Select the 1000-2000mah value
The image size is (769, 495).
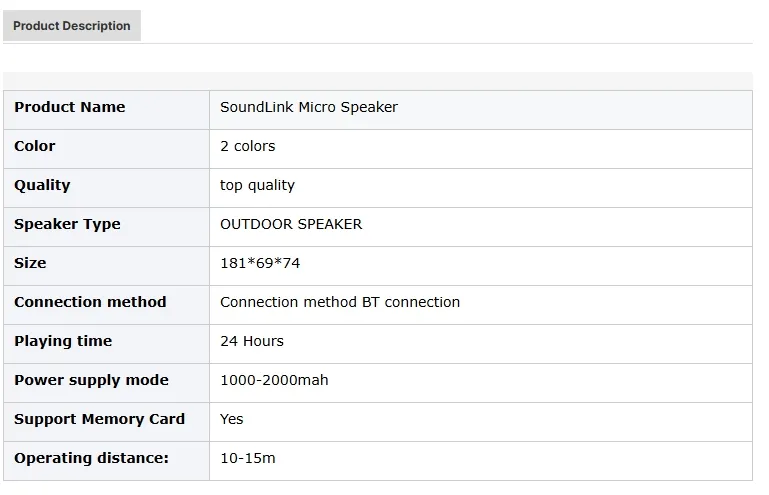(274, 380)
